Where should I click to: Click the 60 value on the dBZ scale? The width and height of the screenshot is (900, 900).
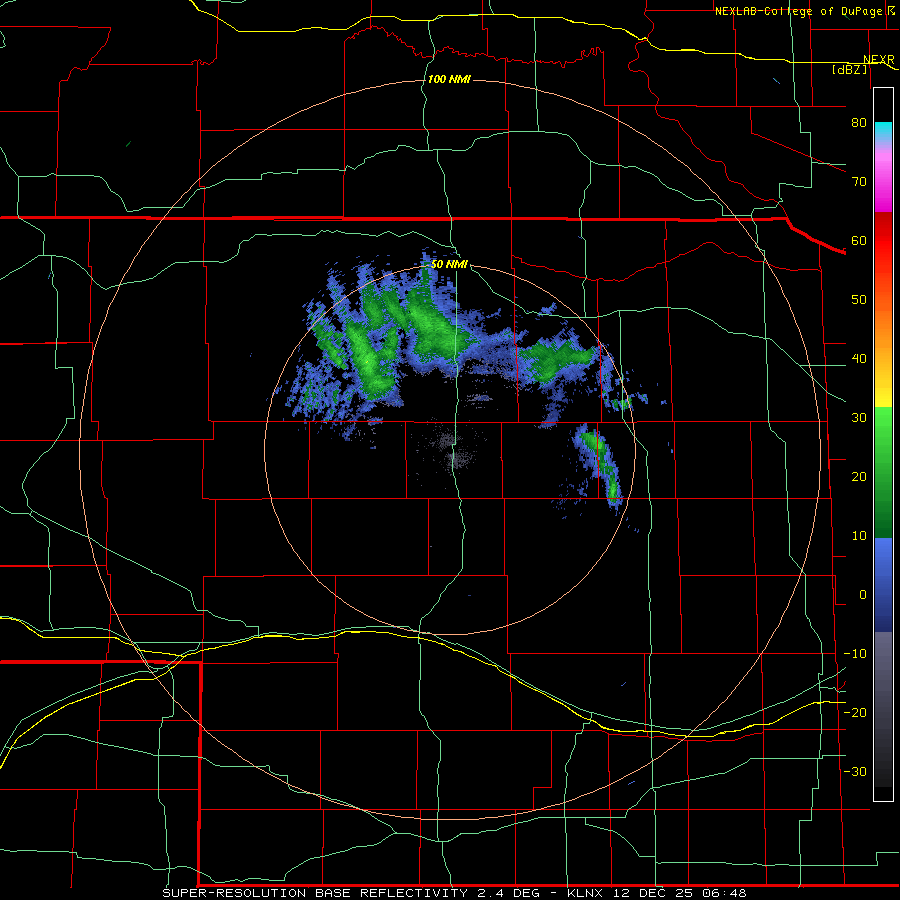(x=859, y=241)
